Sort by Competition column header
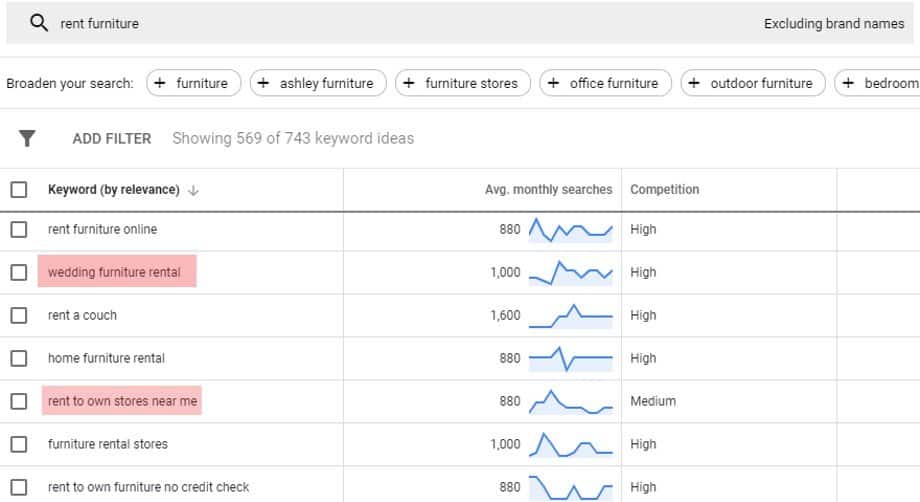Screen dimensions: 920x502 (x=664, y=190)
